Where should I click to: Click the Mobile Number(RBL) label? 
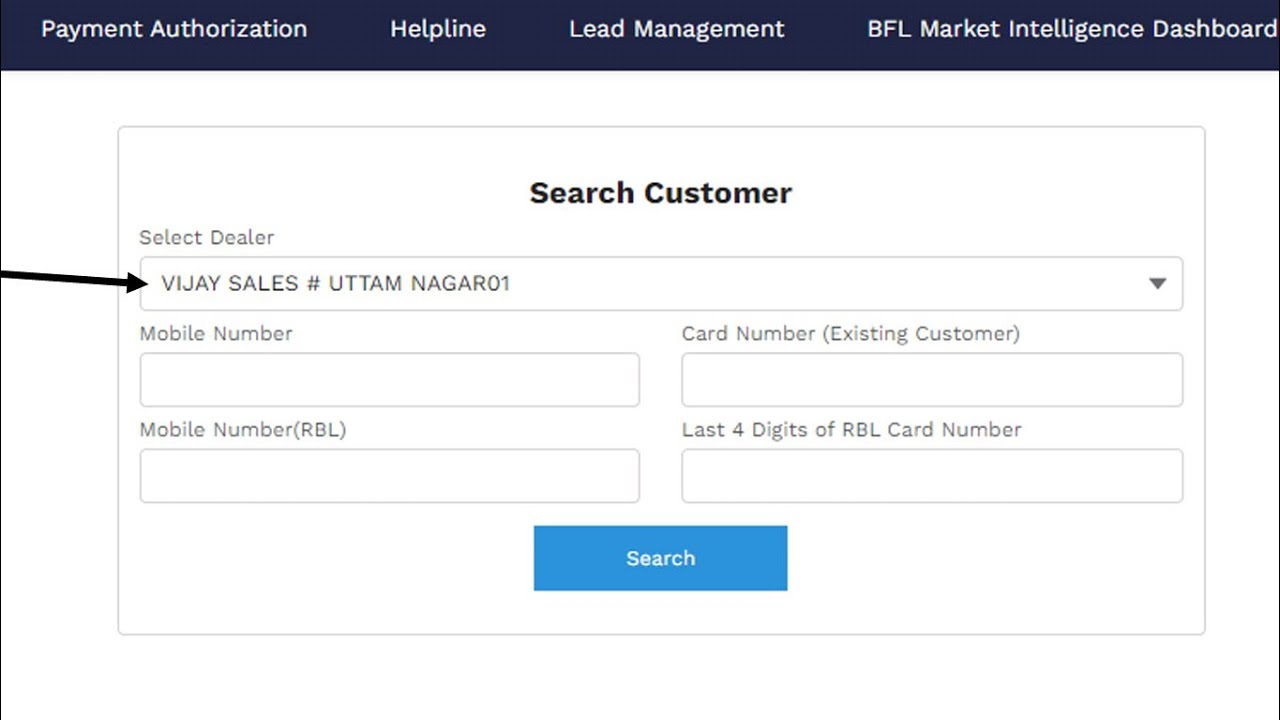click(x=243, y=430)
